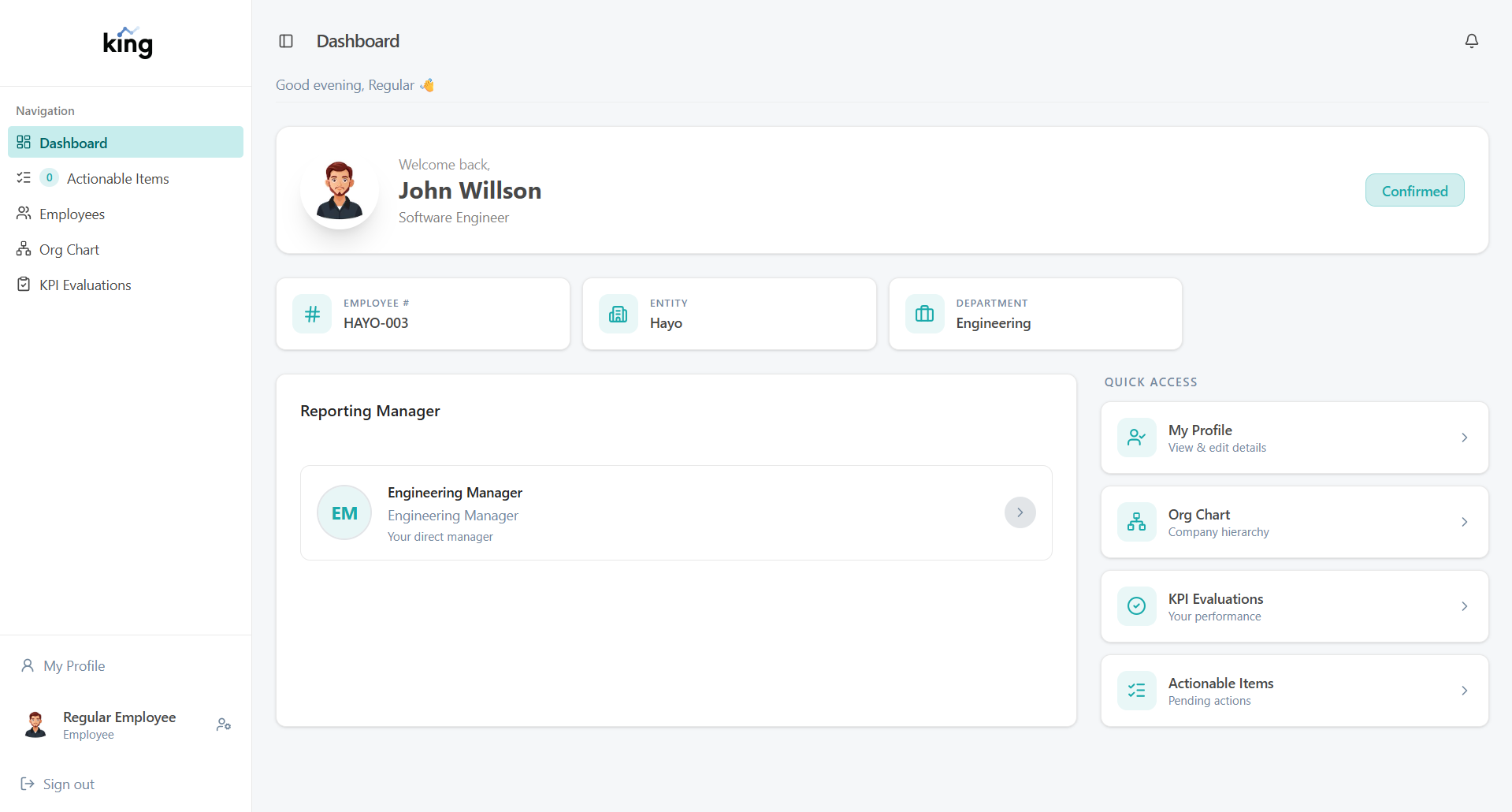Open Org Chart 'Company hierarchy' card
This screenshot has height=812, width=1512.
click(1295, 522)
